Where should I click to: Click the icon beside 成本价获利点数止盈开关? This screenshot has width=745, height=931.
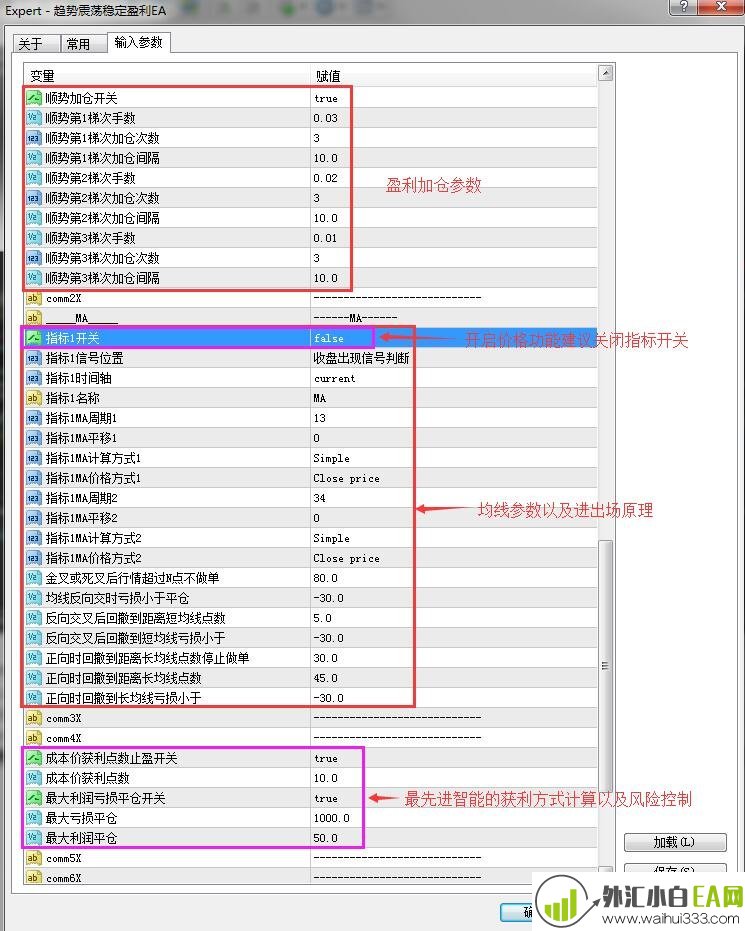(x=34, y=758)
